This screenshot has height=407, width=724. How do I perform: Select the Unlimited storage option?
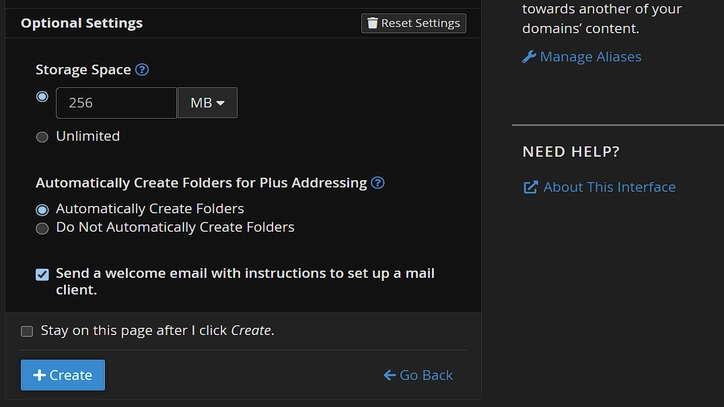(x=42, y=137)
